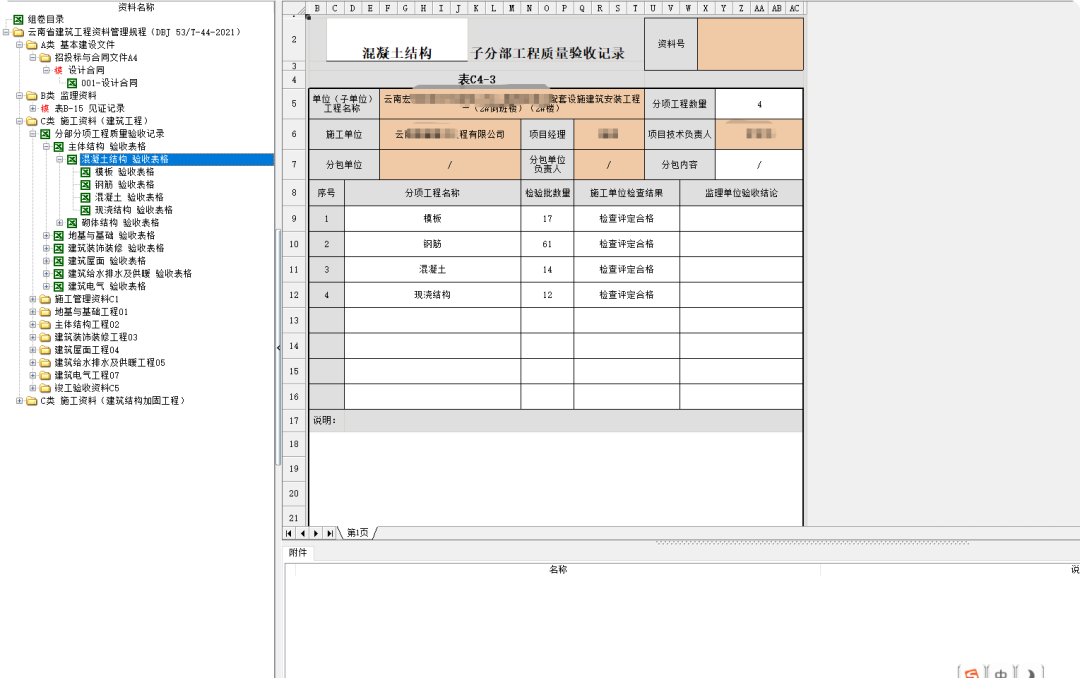The image size is (1080, 678).
Task: Click the 监理单位验收结论 cell for 模板 row
Action: tap(741, 219)
